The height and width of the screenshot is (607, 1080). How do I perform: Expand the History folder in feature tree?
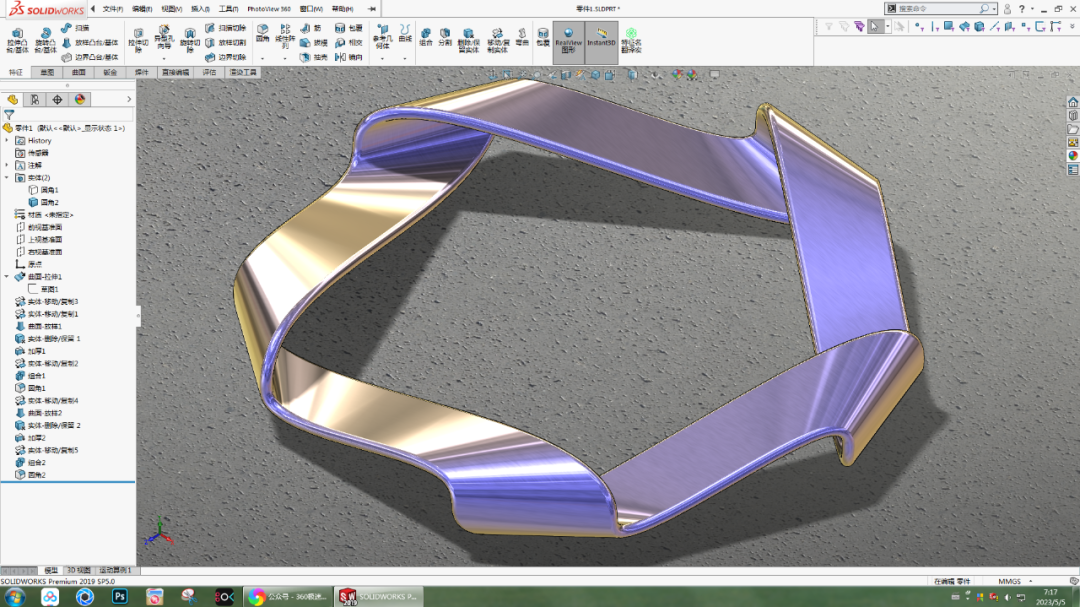pyautogui.click(x=8, y=141)
